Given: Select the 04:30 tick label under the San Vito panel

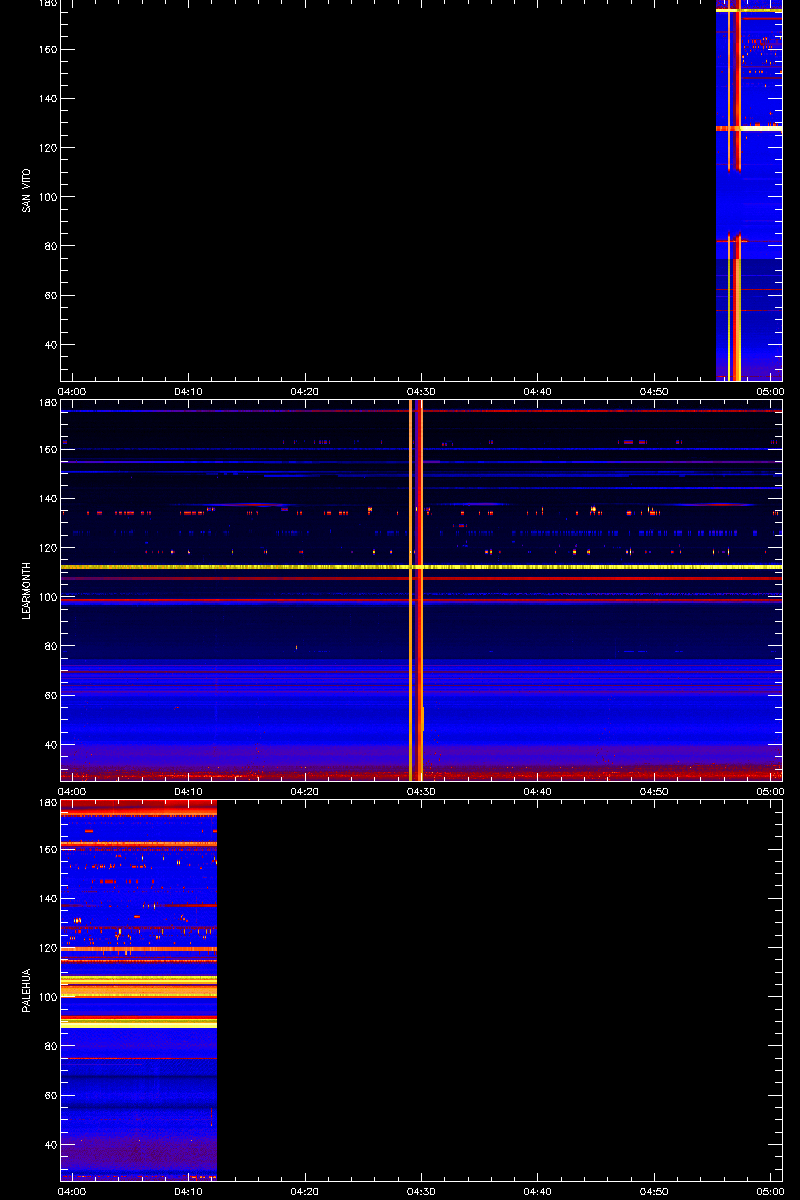Looking at the screenshot, I should point(421,391).
